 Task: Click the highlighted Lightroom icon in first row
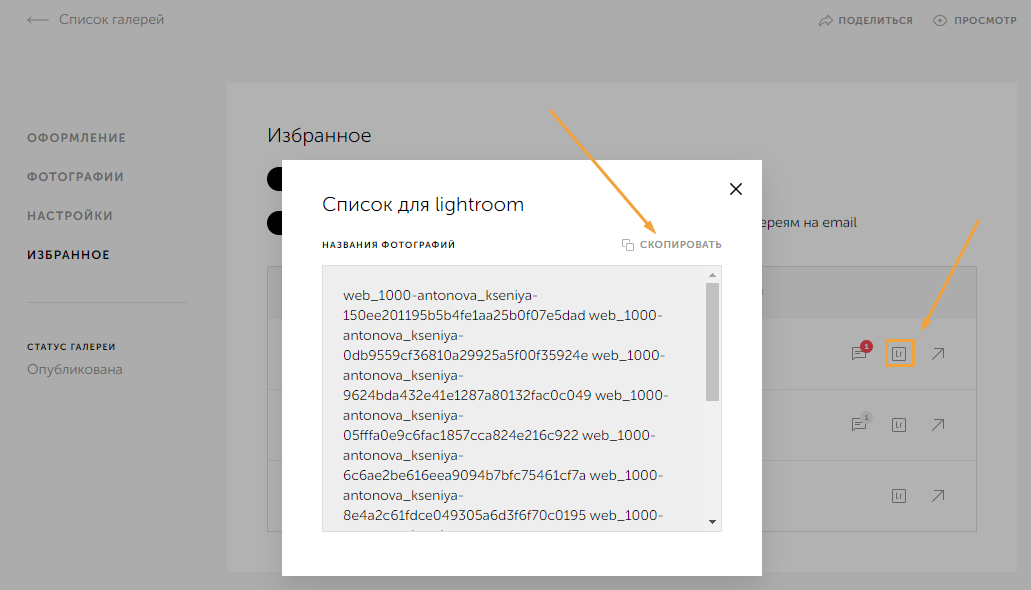coord(899,354)
